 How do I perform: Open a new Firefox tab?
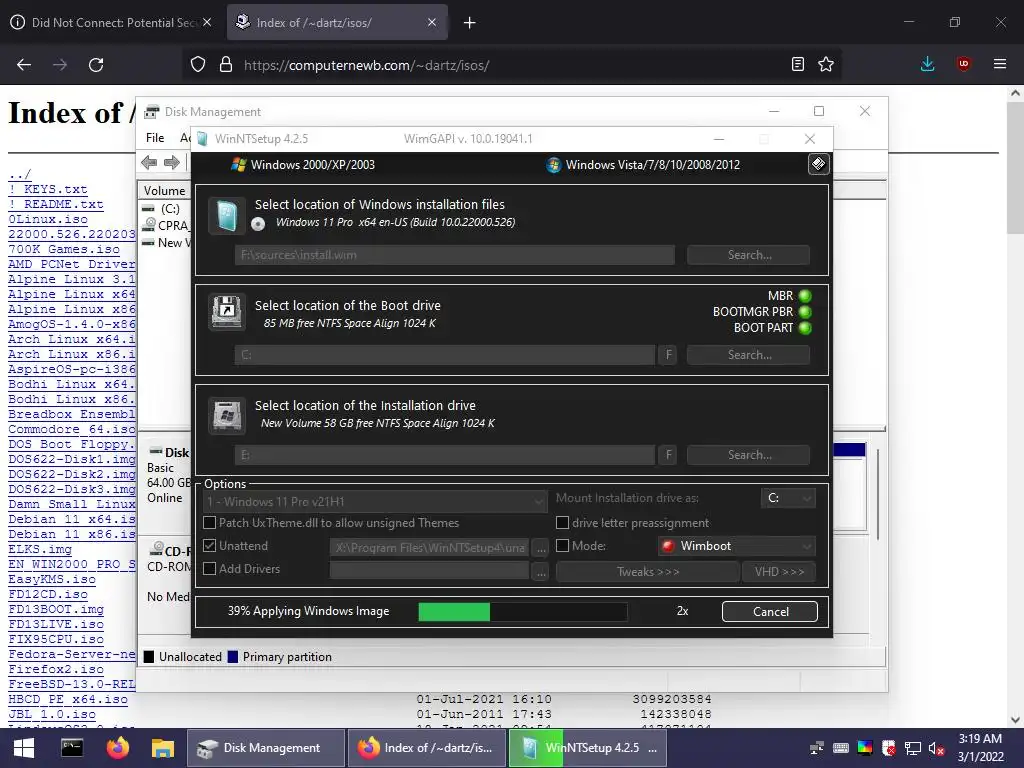tap(470, 23)
